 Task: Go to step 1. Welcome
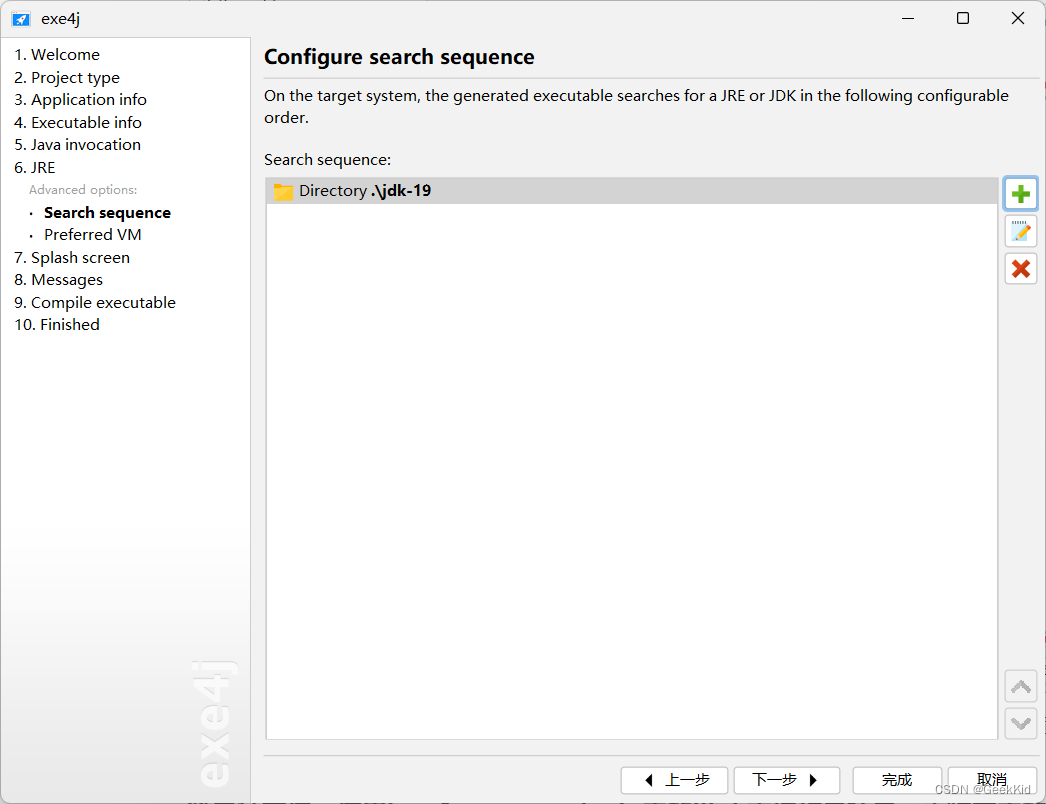pyautogui.click(x=57, y=55)
